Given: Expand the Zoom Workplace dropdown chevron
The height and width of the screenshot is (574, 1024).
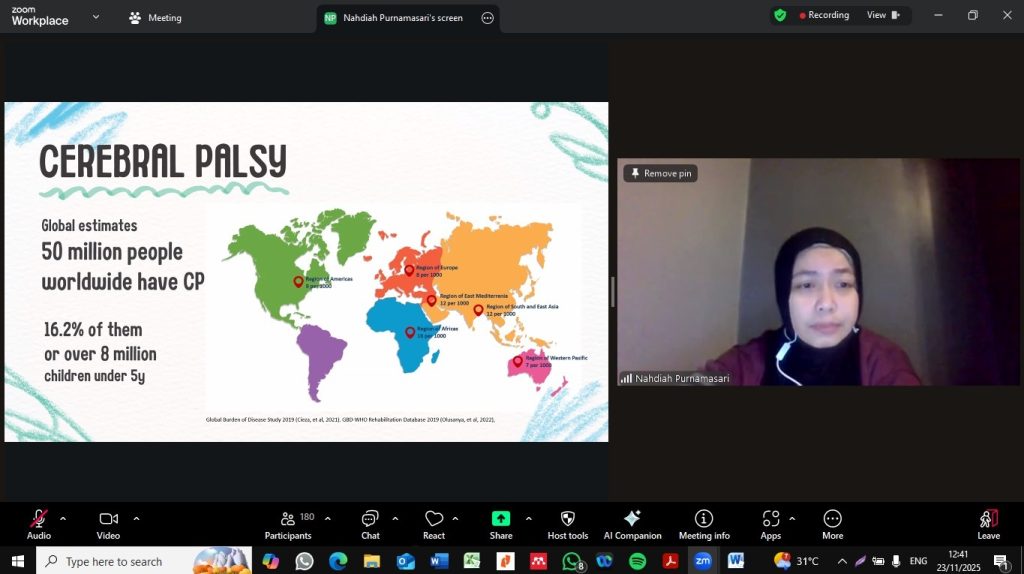Looking at the screenshot, I should click(x=95, y=17).
